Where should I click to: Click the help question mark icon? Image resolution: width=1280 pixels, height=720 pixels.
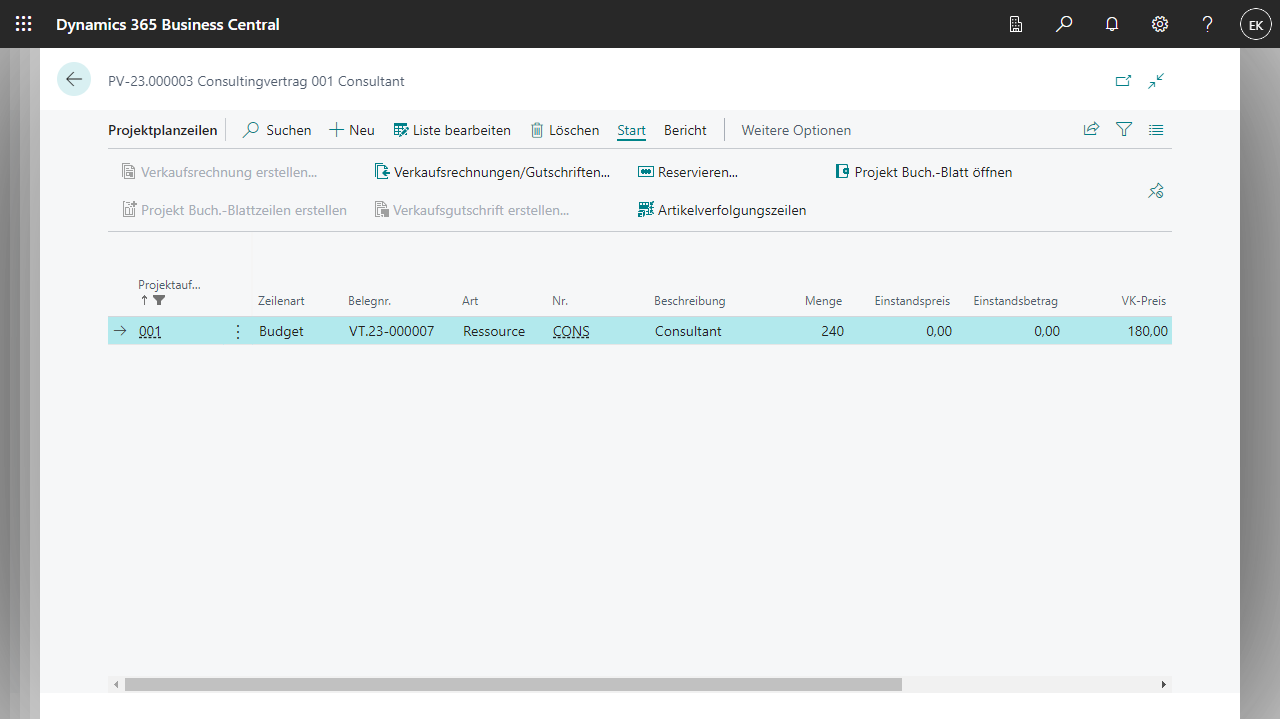click(1208, 24)
